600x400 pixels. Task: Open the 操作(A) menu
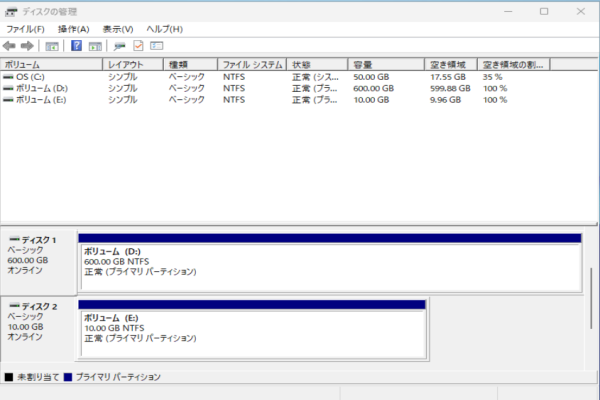pyautogui.click(x=73, y=29)
